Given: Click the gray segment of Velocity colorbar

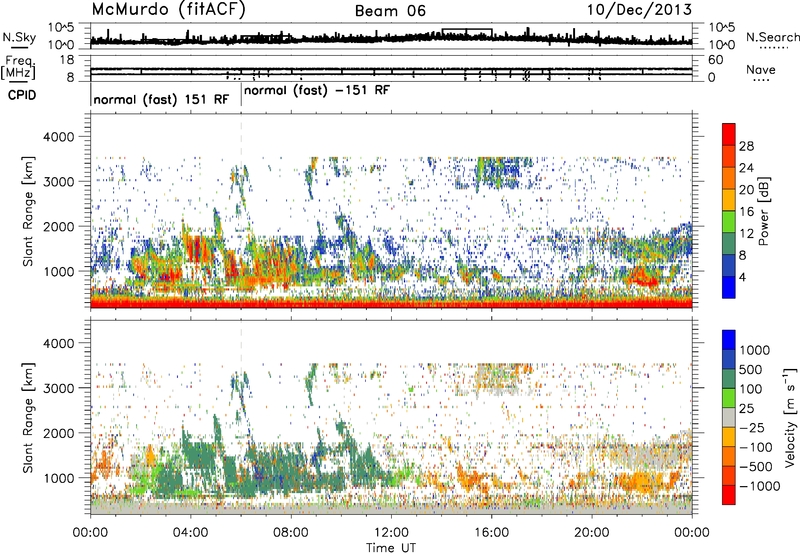Looking at the screenshot, I should point(729,418).
